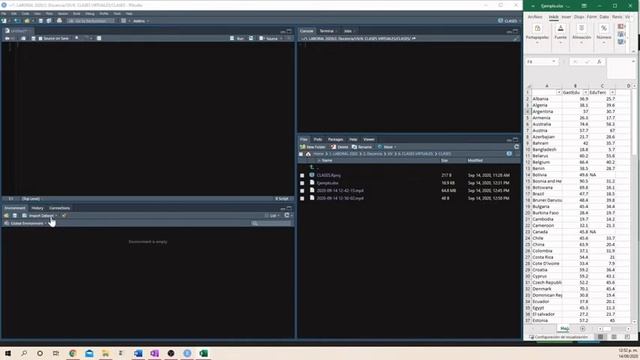The width and height of the screenshot is (640, 360).
Task: Check the box for CLASES.Rproj
Action: (x=302, y=176)
